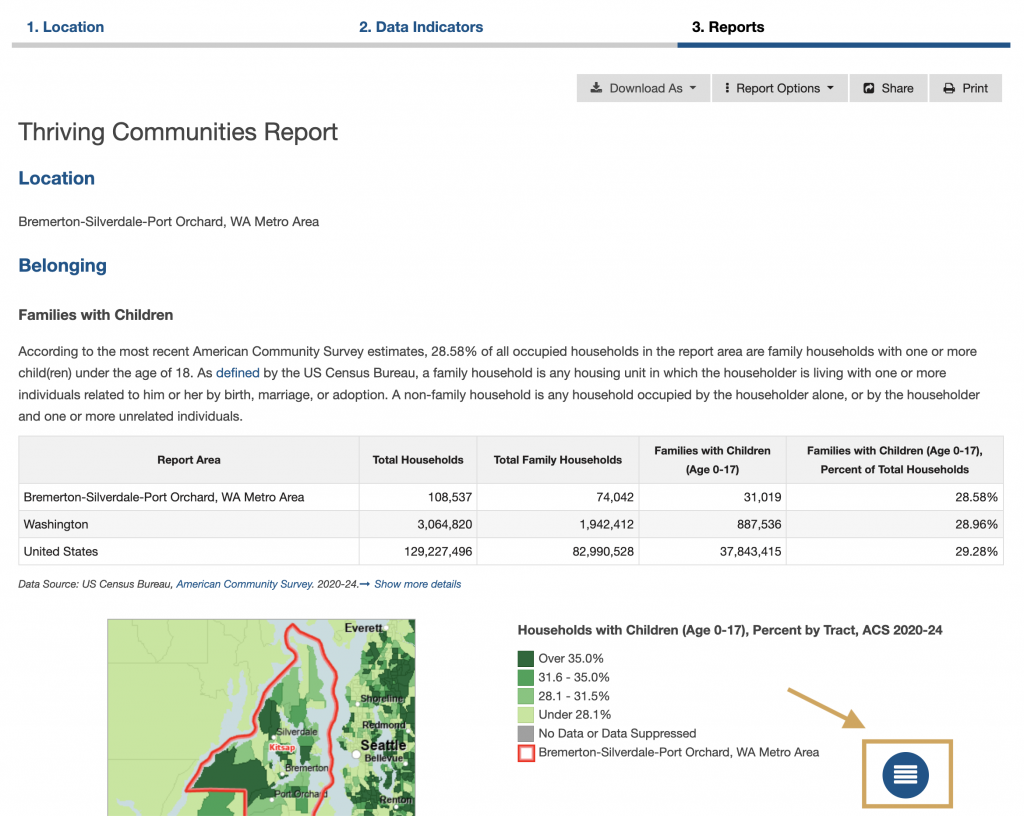
Task: Click the 108,537 total households cell
Action: (418, 497)
